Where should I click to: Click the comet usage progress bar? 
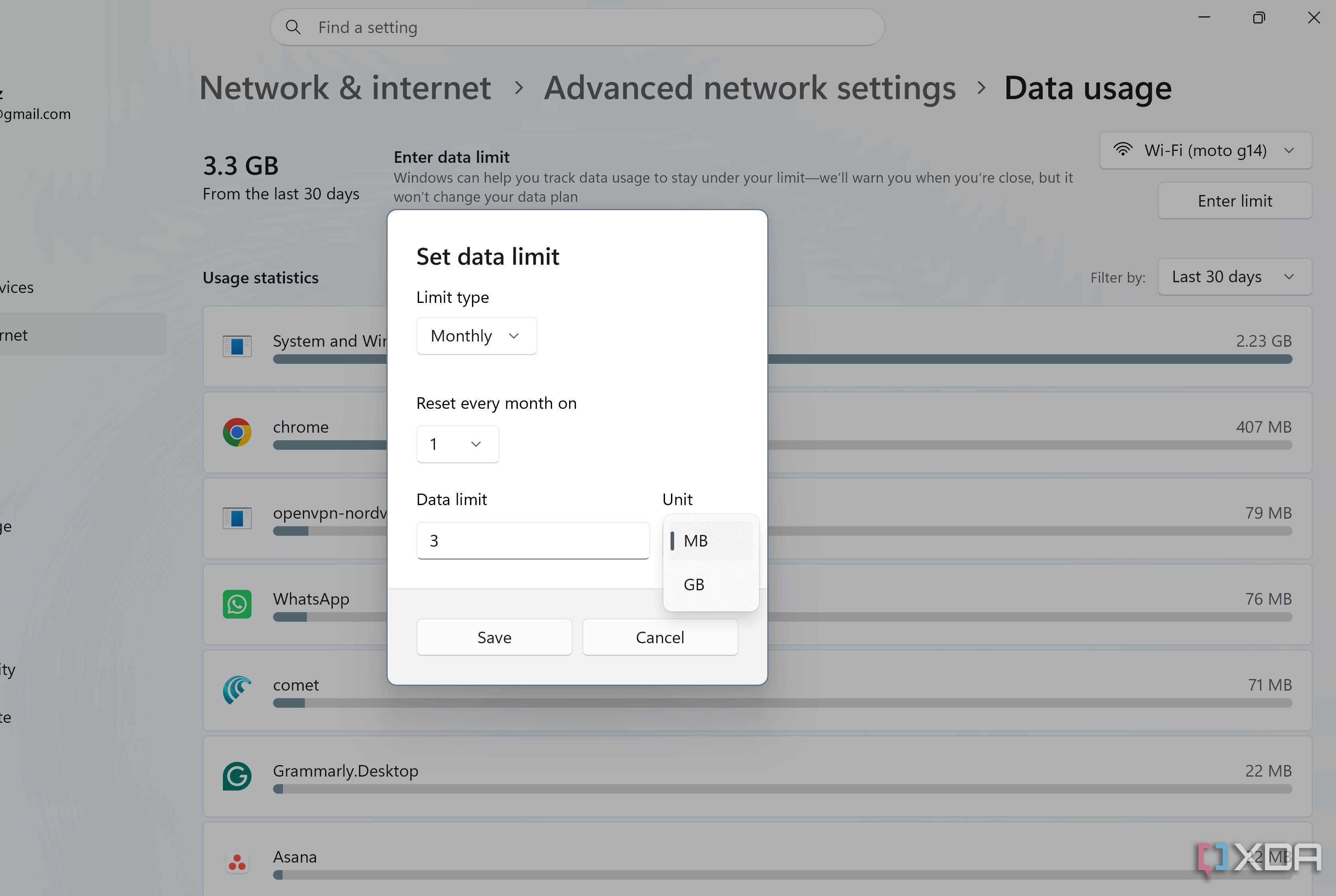[x=782, y=703]
